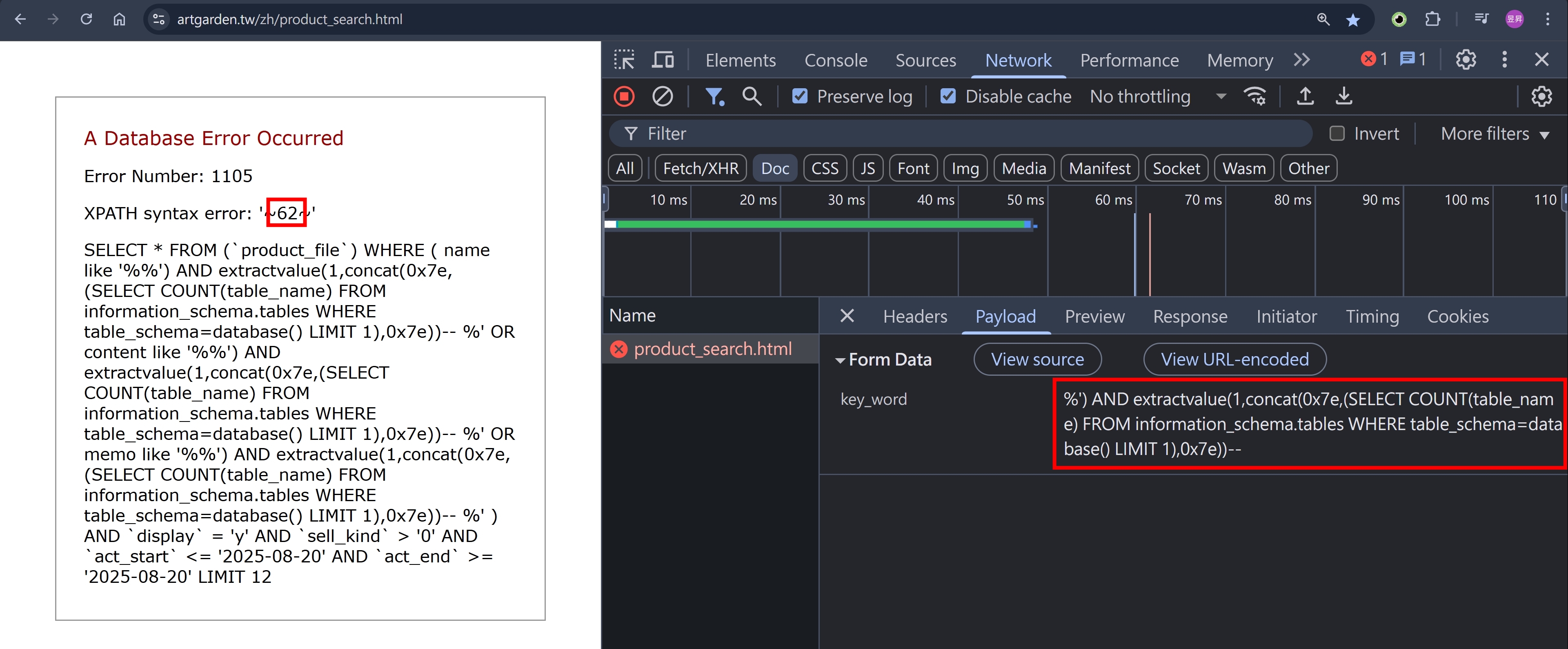
Task: Show more DevTools tabs chevron
Action: (1302, 60)
